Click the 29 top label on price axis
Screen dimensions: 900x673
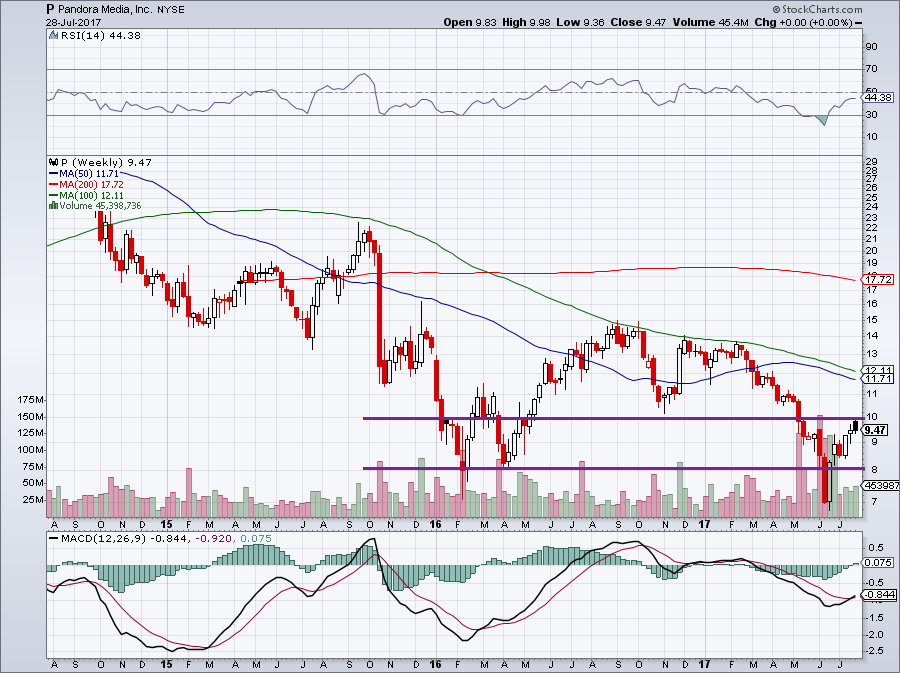coord(871,162)
